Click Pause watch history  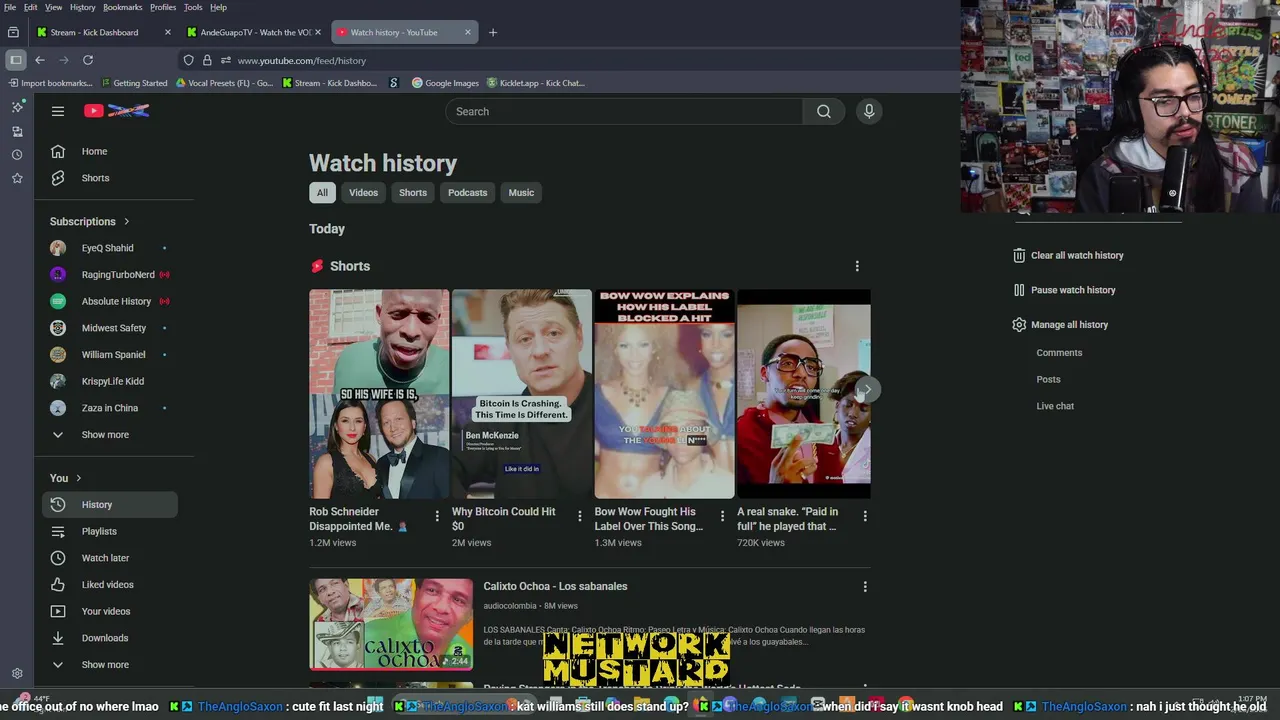click(1064, 290)
